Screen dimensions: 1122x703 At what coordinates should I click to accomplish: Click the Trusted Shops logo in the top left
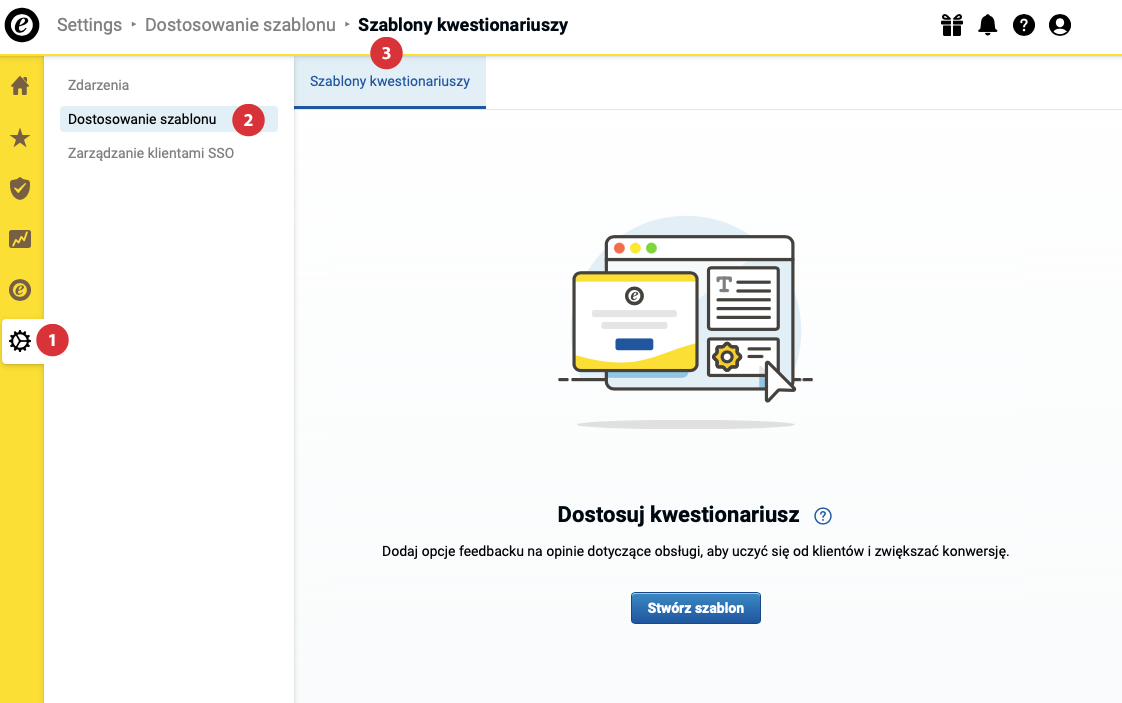[x=22, y=25]
